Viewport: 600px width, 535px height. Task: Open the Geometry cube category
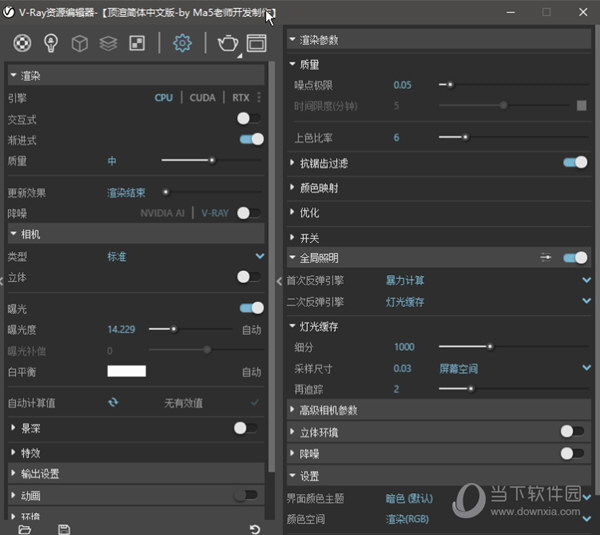coord(80,43)
